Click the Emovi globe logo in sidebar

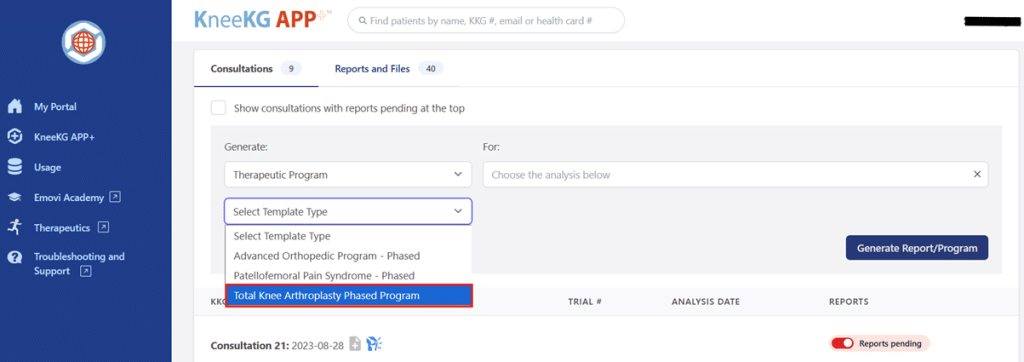[x=84, y=42]
